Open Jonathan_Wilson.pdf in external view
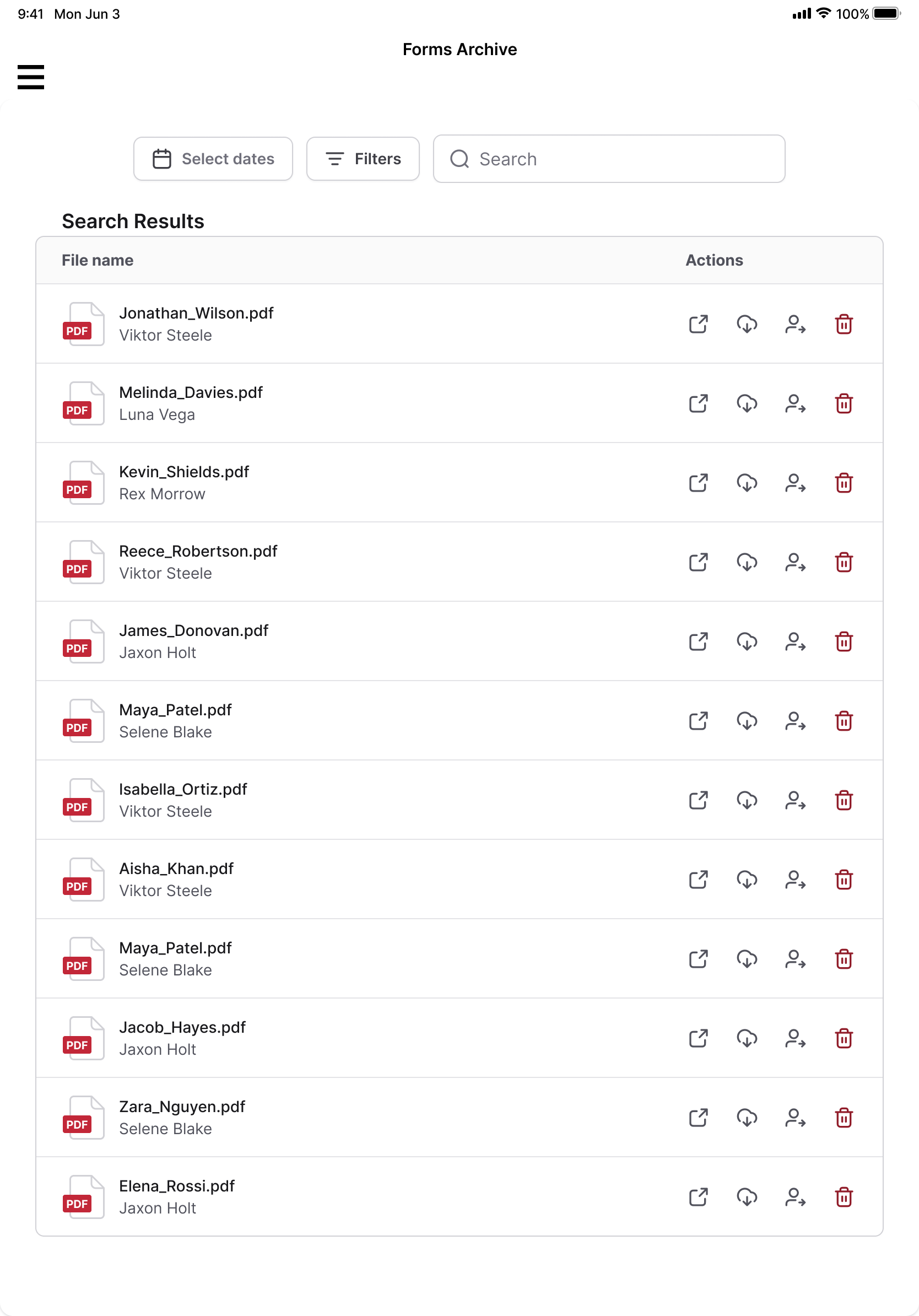919x1316 pixels. [x=699, y=325]
